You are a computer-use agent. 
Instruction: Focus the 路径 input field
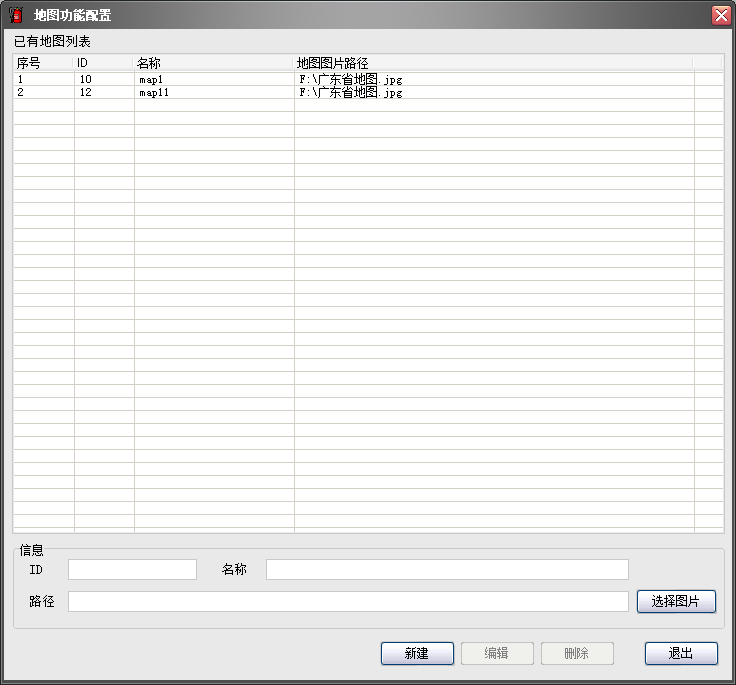348,601
